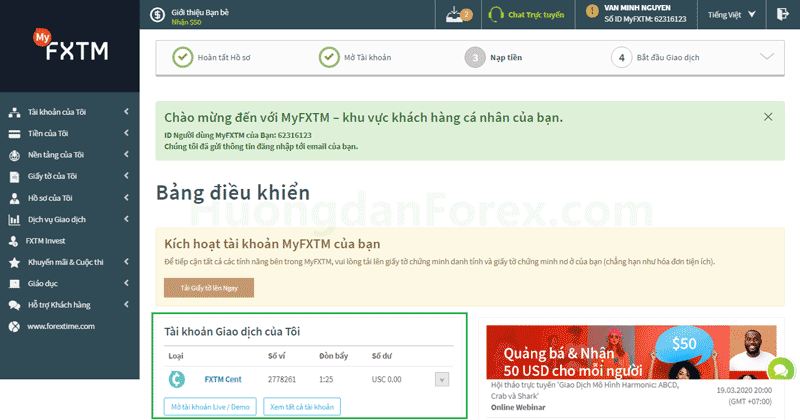Expand Dịch vụ Giao dịch submenu arrow
Image resolution: width=800 pixels, height=420 pixels.
tap(126, 219)
